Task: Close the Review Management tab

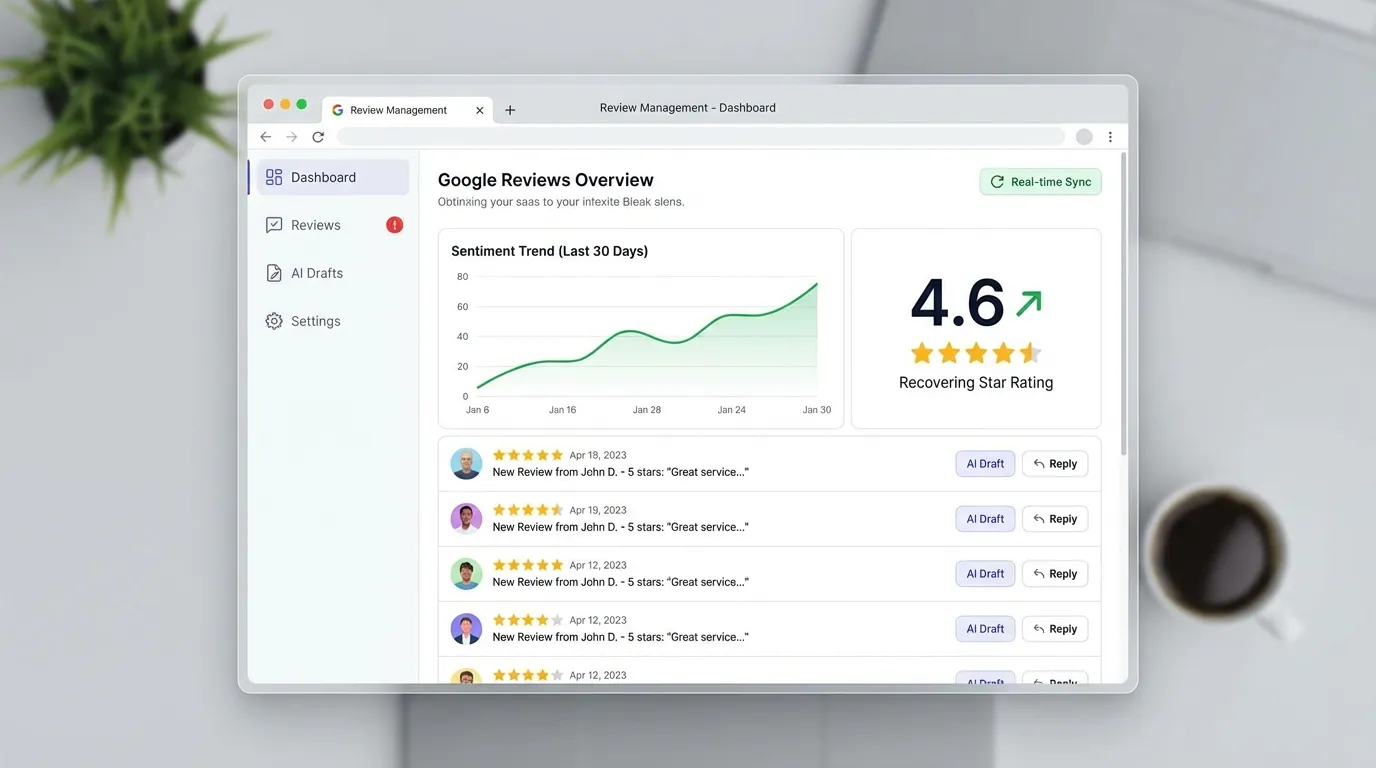Action: click(480, 110)
